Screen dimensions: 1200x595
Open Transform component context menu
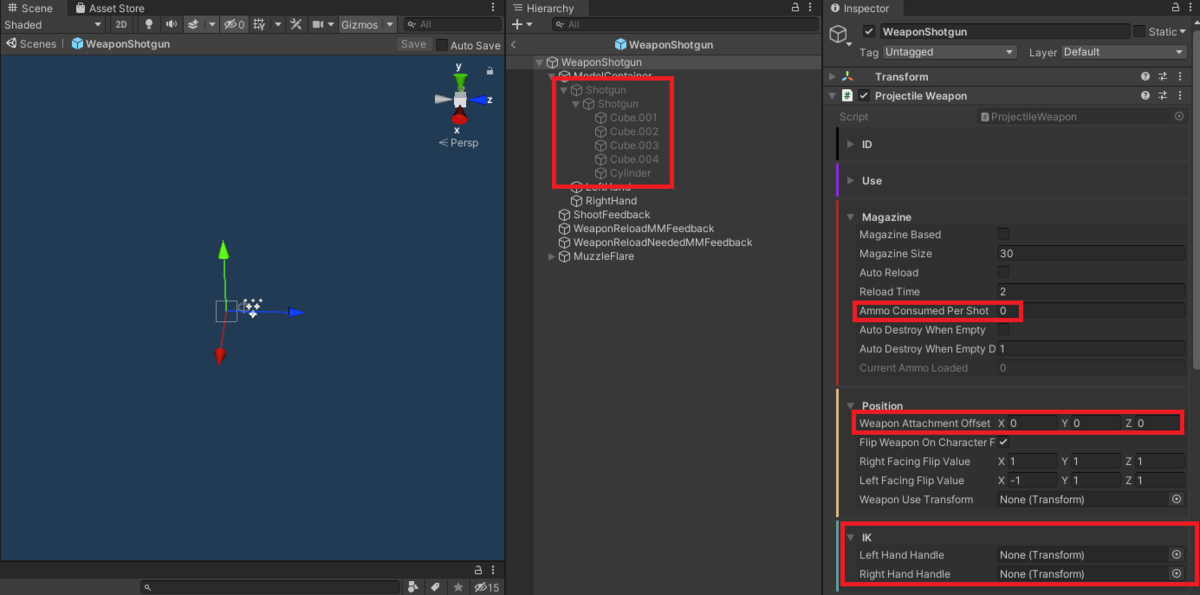point(1181,77)
